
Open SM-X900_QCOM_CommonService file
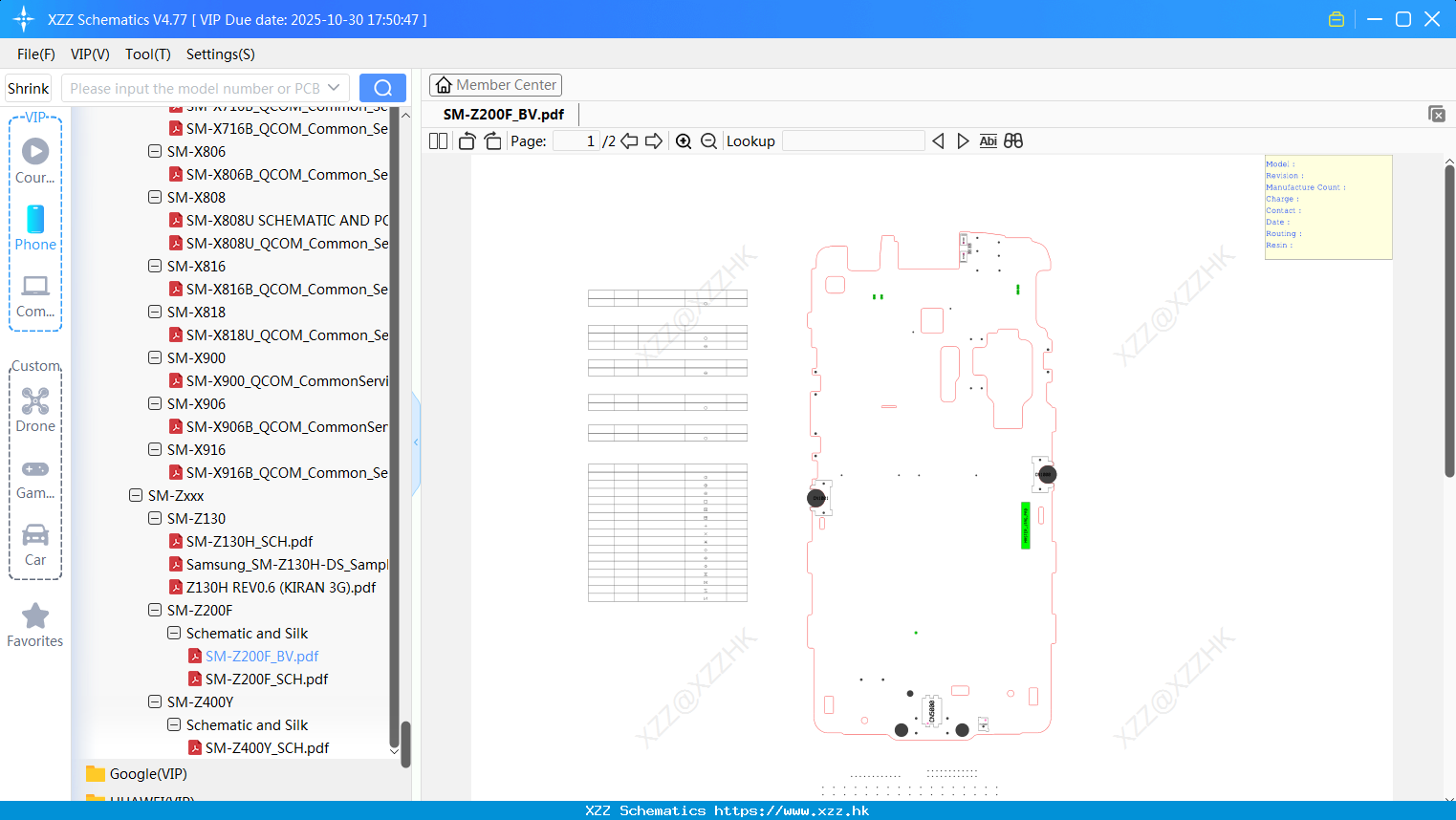coord(278,380)
